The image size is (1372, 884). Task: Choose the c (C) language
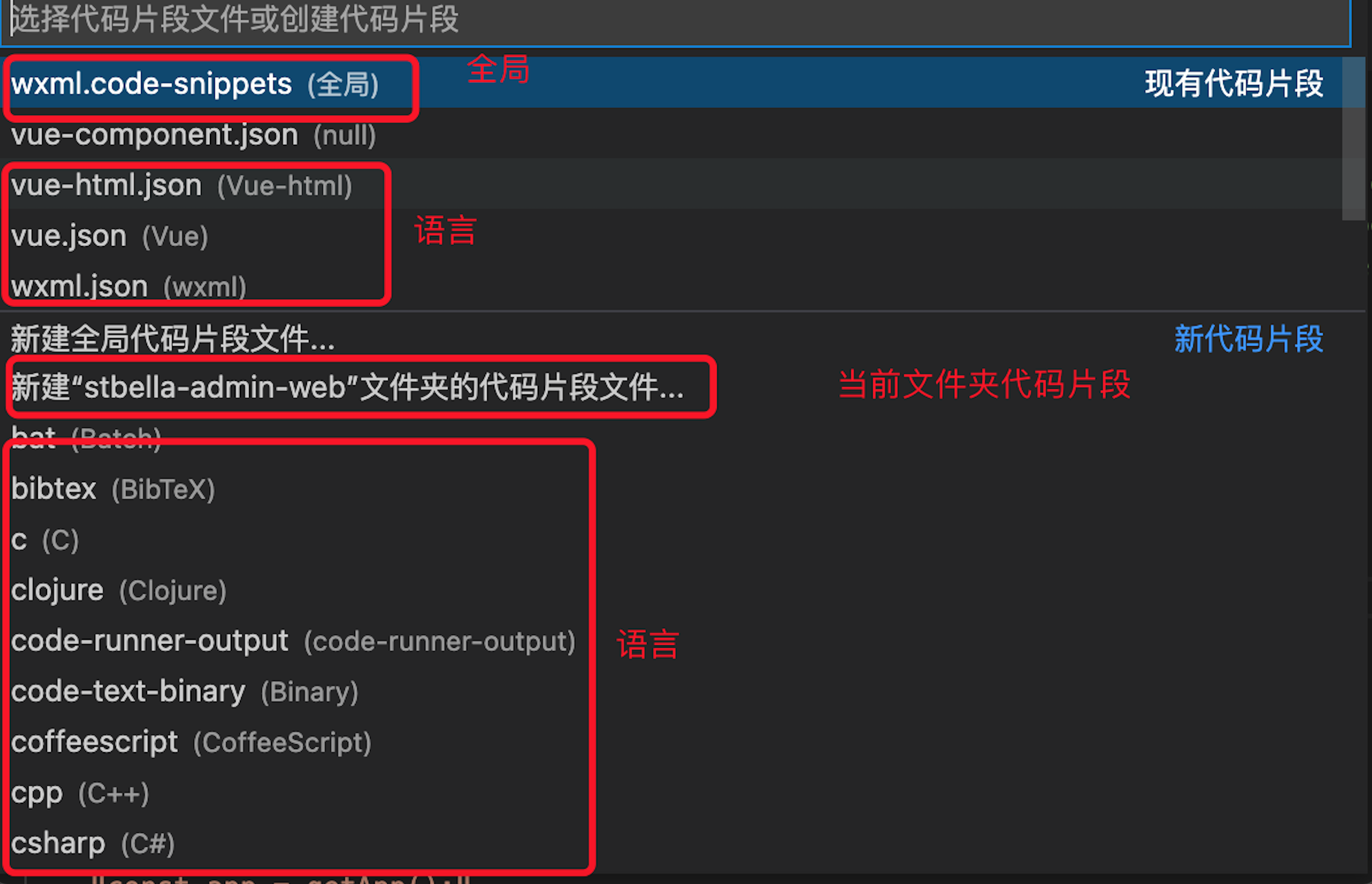pyautogui.click(x=671, y=540)
